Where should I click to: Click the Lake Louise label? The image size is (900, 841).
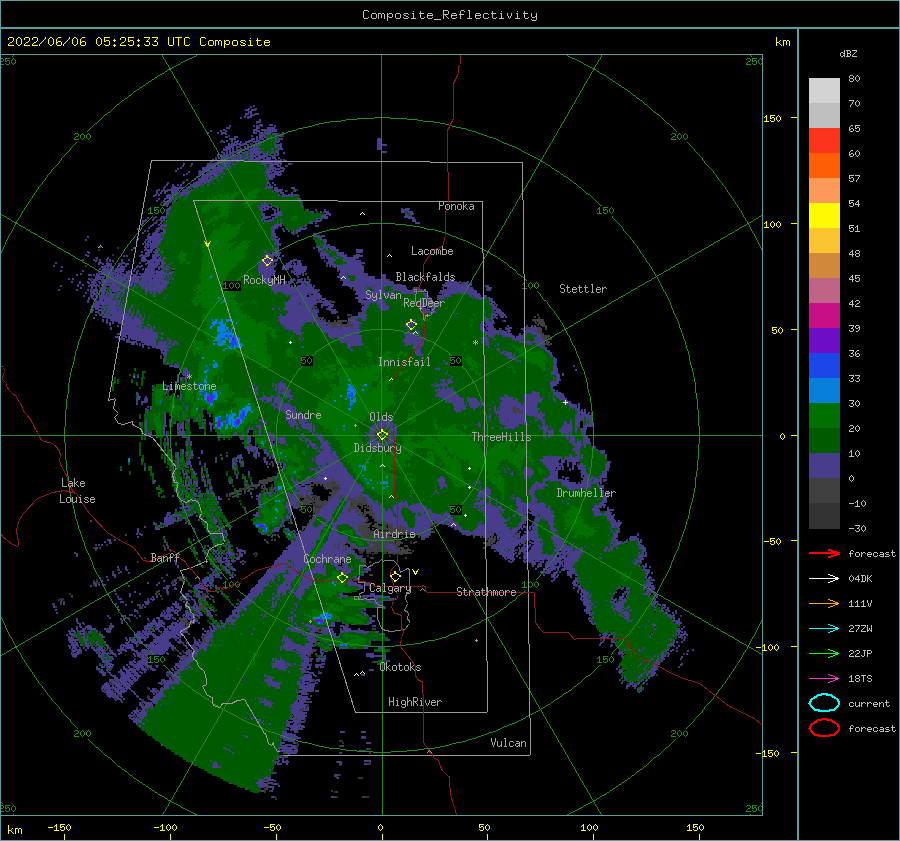[77, 491]
